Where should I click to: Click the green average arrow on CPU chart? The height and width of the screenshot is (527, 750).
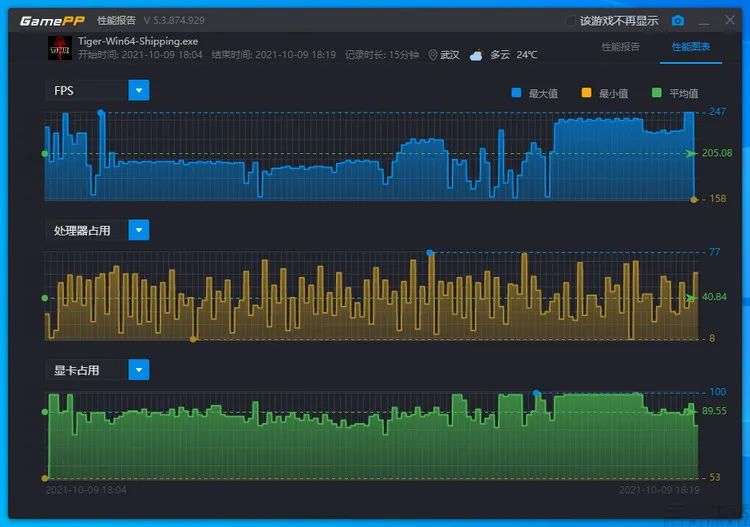click(691, 297)
